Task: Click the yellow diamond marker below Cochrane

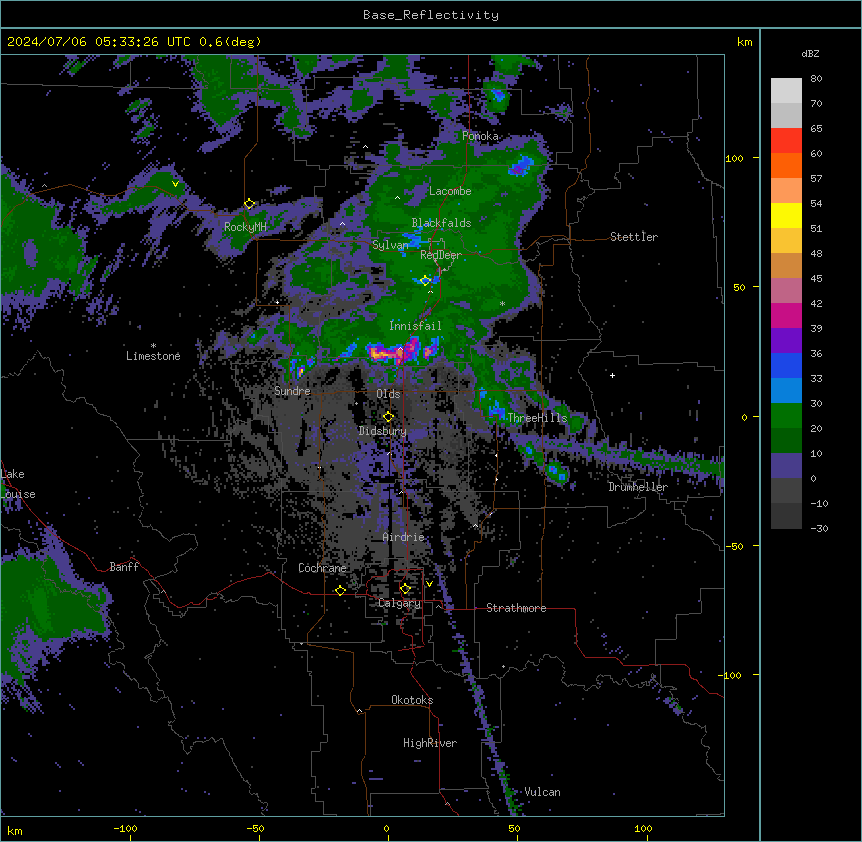Action: coord(340,590)
